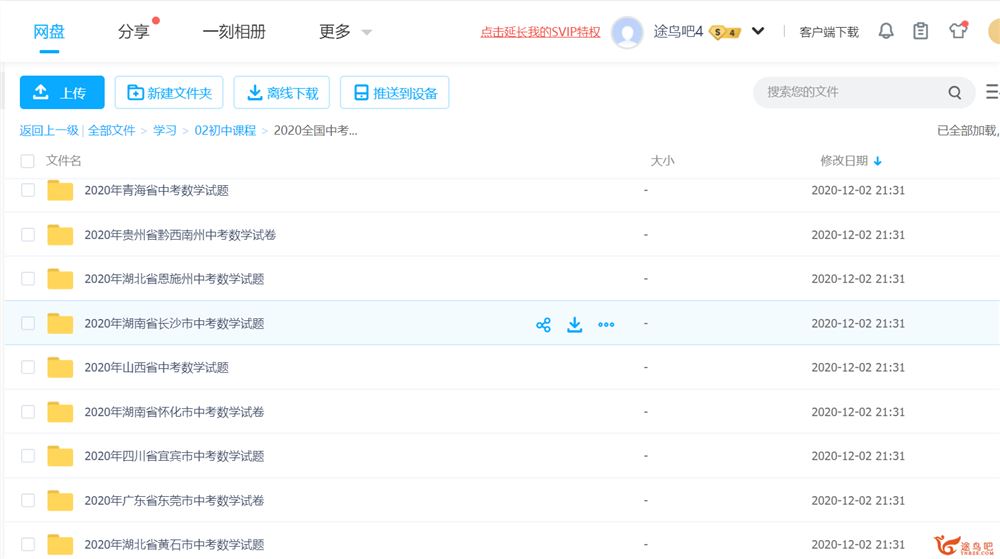Open folder 2020年广东省东莞市中考数学试卷
This screenshot has width=1000, height=559.
tap(174, 500)
